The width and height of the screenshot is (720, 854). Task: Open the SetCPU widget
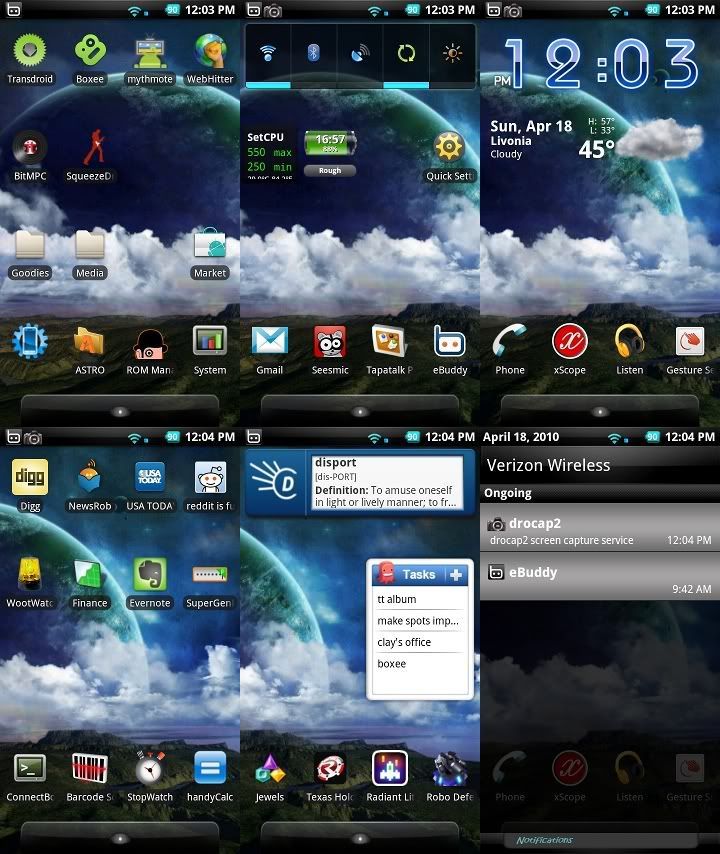(270, 155)
